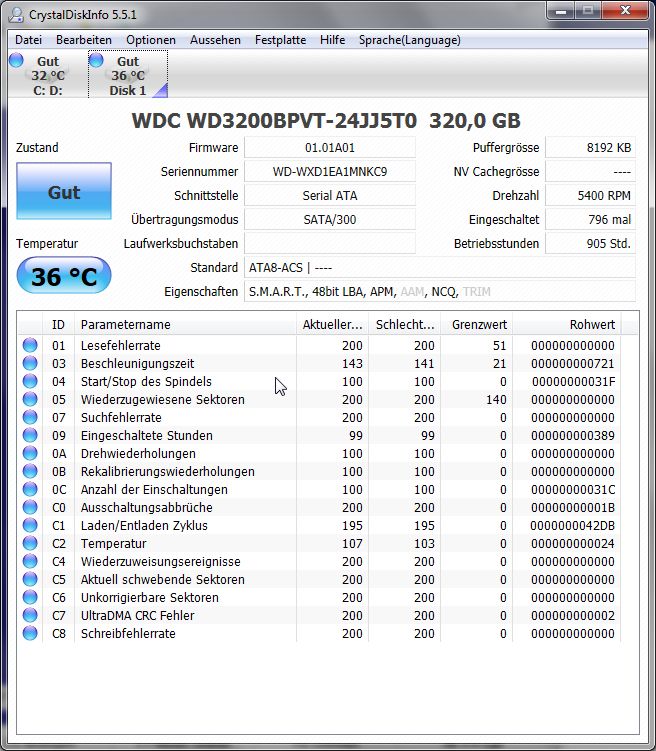This screenshot has width=656, height=751.
Task: Click the ID column header
Action: pos(58,324)
